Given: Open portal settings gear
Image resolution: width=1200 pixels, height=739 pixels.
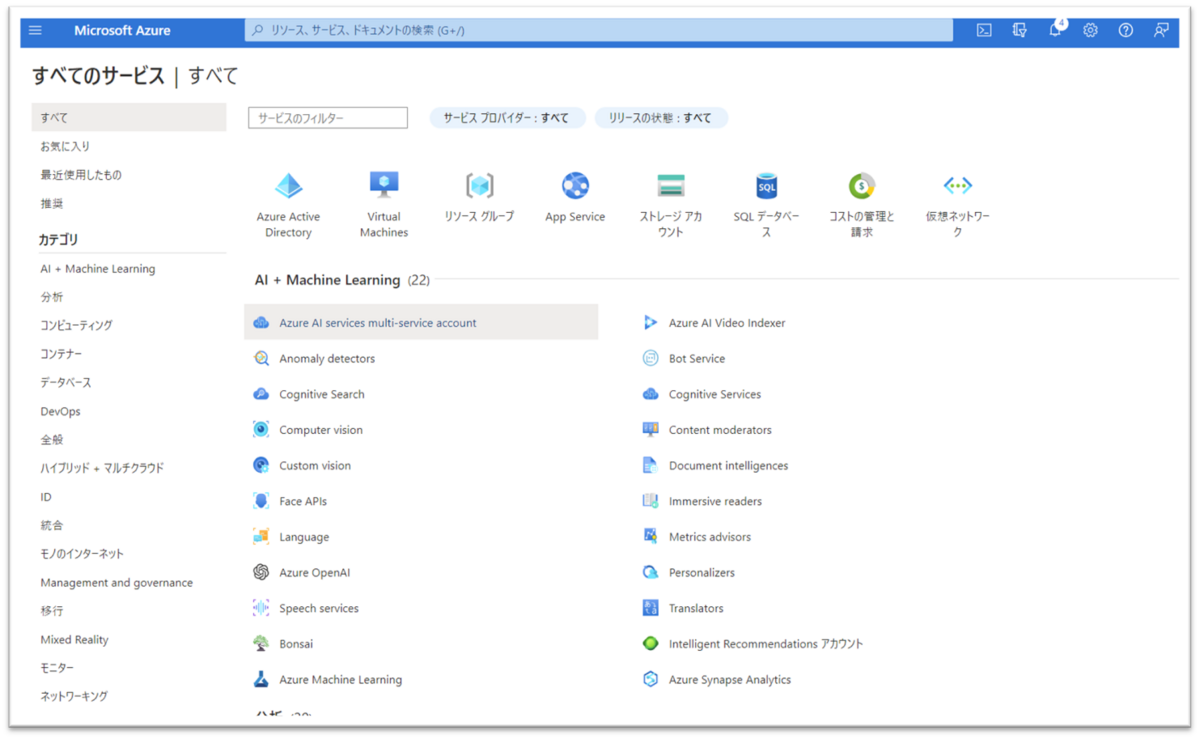Looking at the screenshot, I should tap(1090, 30).
